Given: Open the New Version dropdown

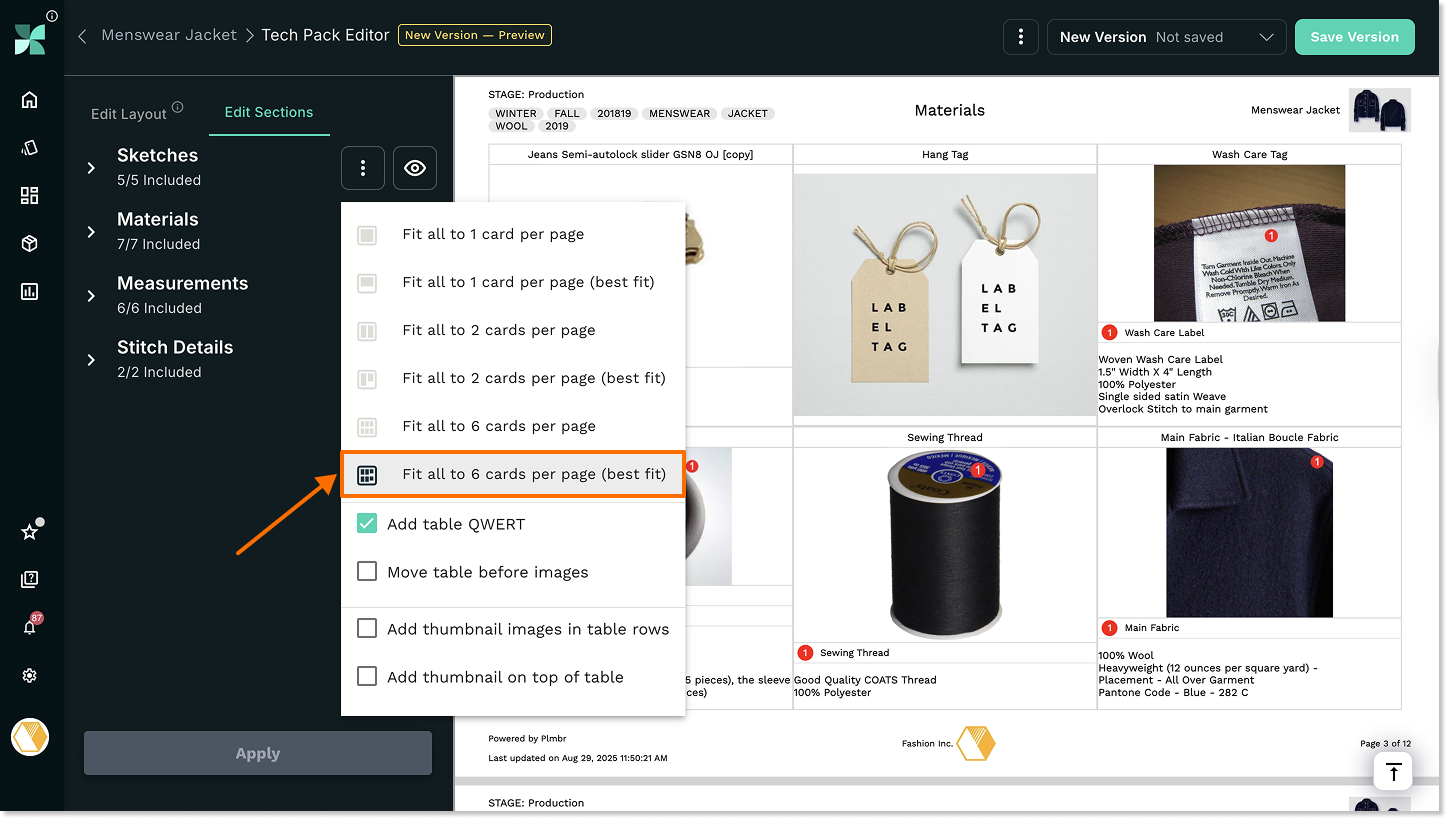Looking at the screenshot, I should tap(1166, 37).
